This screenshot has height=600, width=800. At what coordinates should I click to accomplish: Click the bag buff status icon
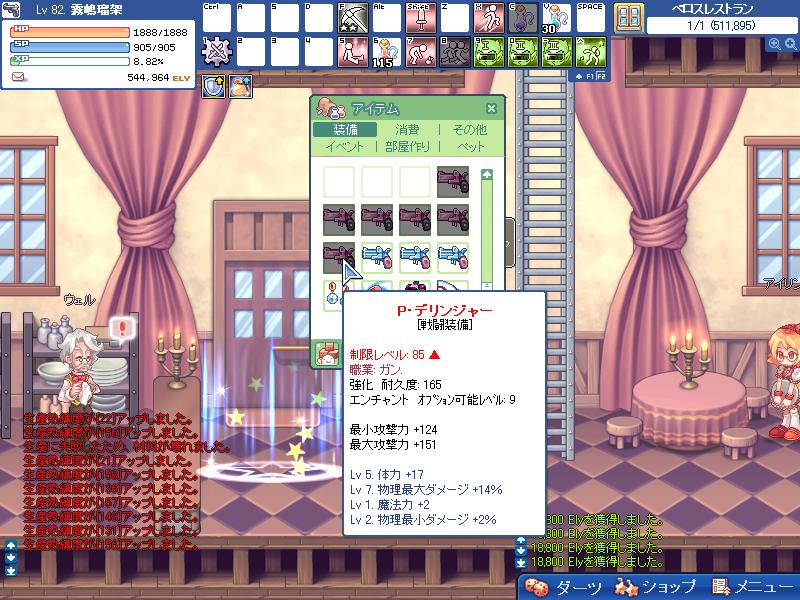coord(241,86)
